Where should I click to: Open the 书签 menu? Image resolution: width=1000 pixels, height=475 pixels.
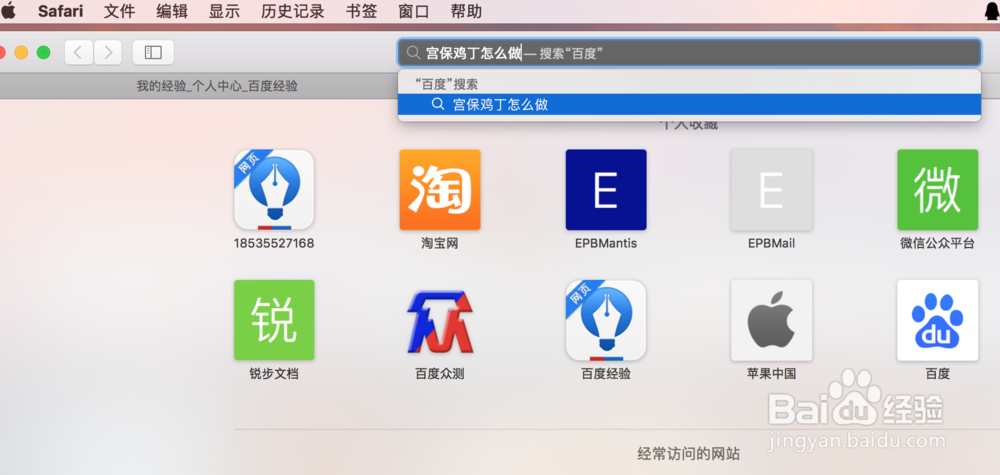[x=361, y=11]
